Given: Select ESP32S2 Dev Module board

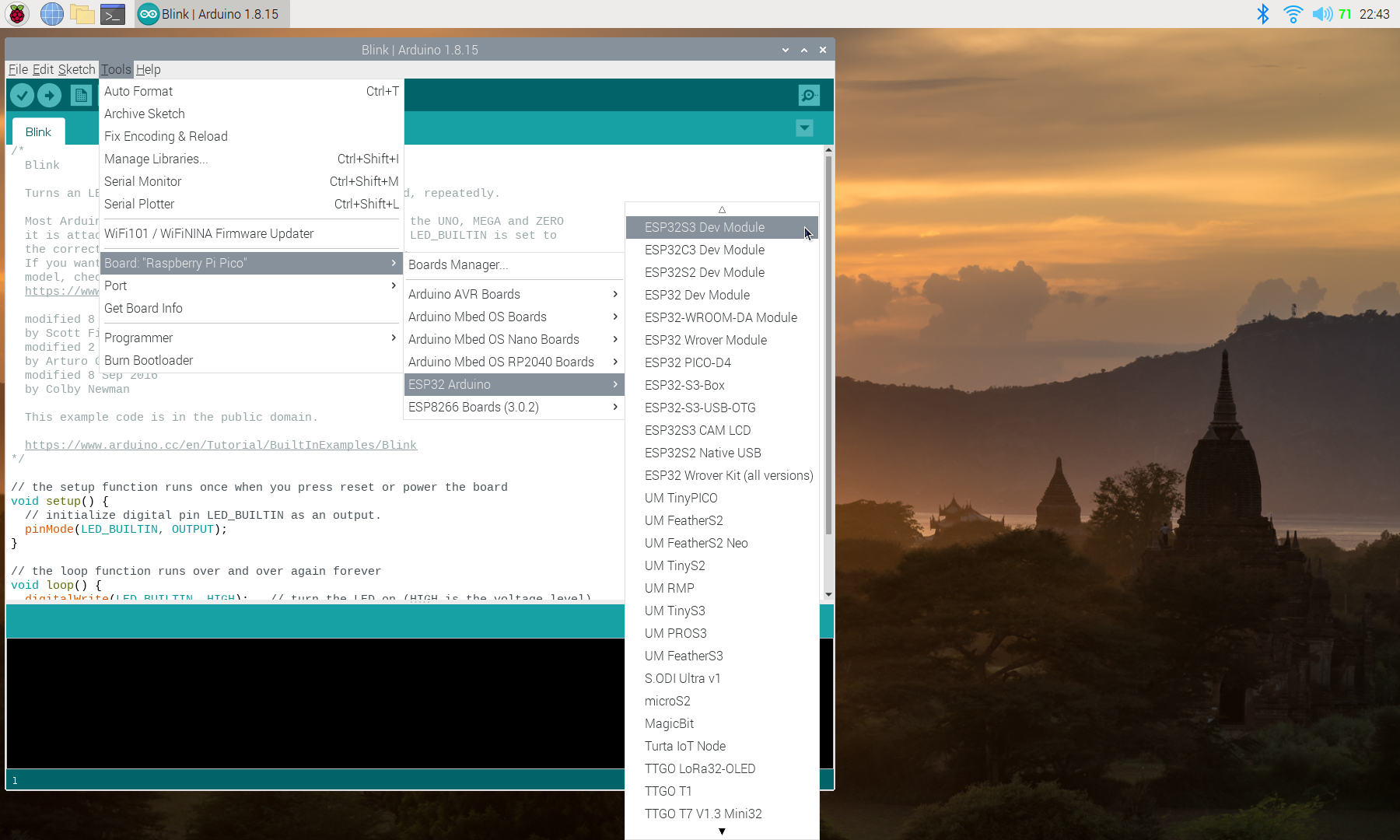Looking at the screenshot, I should (x=722, y=272).
